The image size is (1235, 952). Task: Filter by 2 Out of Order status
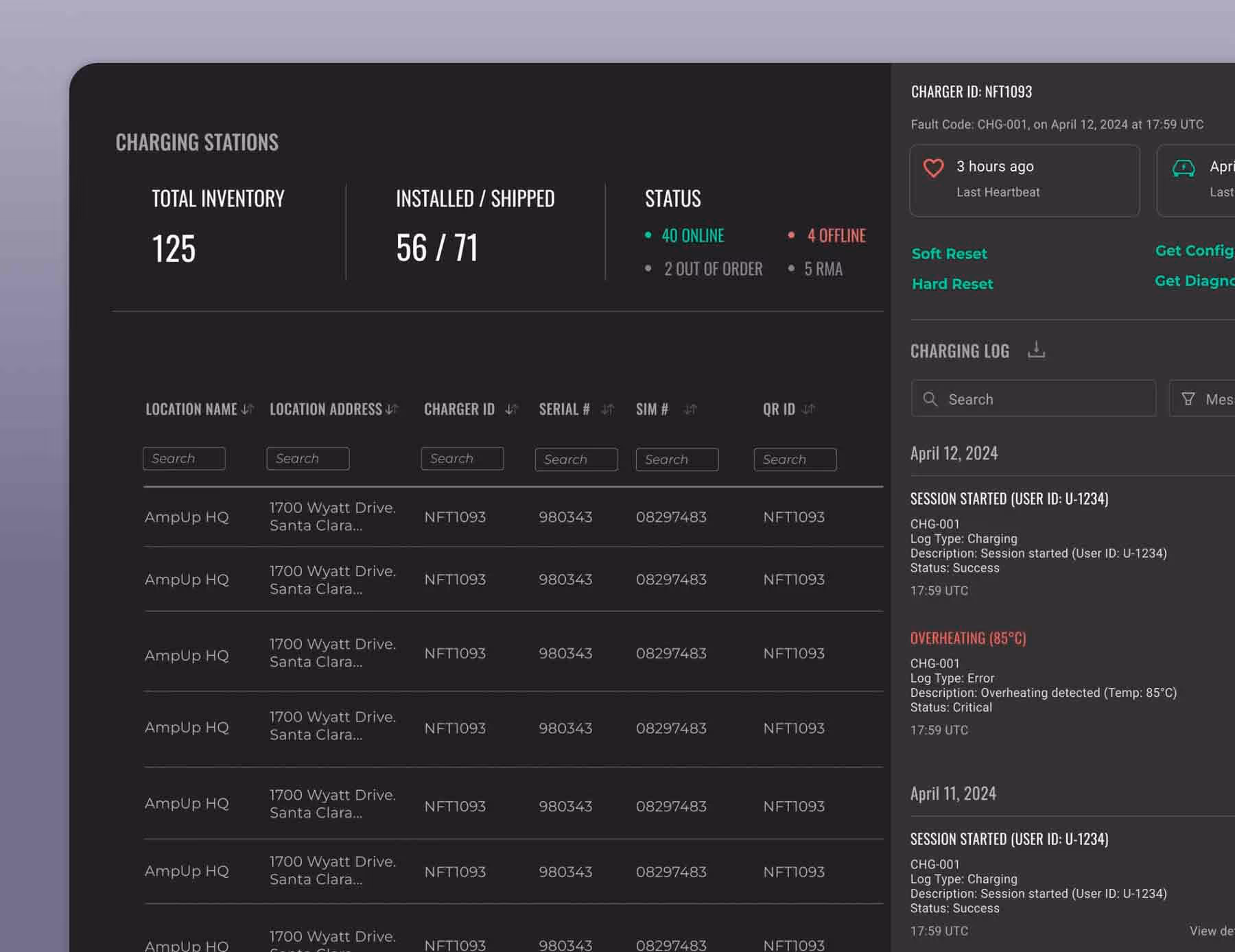coord(713,269)
